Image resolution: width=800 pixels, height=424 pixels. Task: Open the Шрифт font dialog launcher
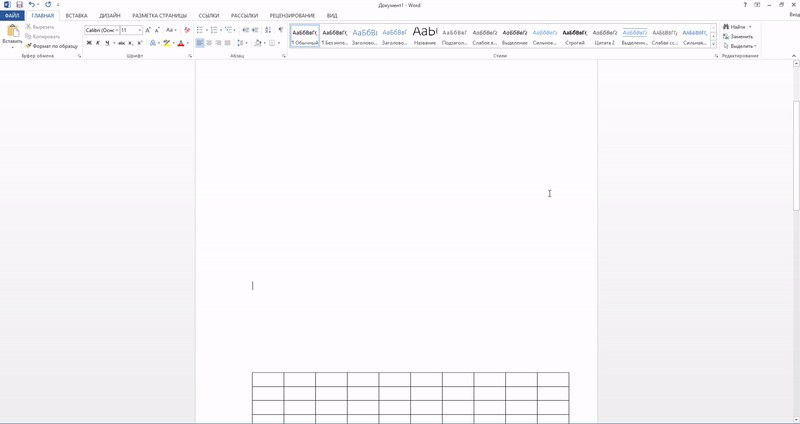[190, 56]
